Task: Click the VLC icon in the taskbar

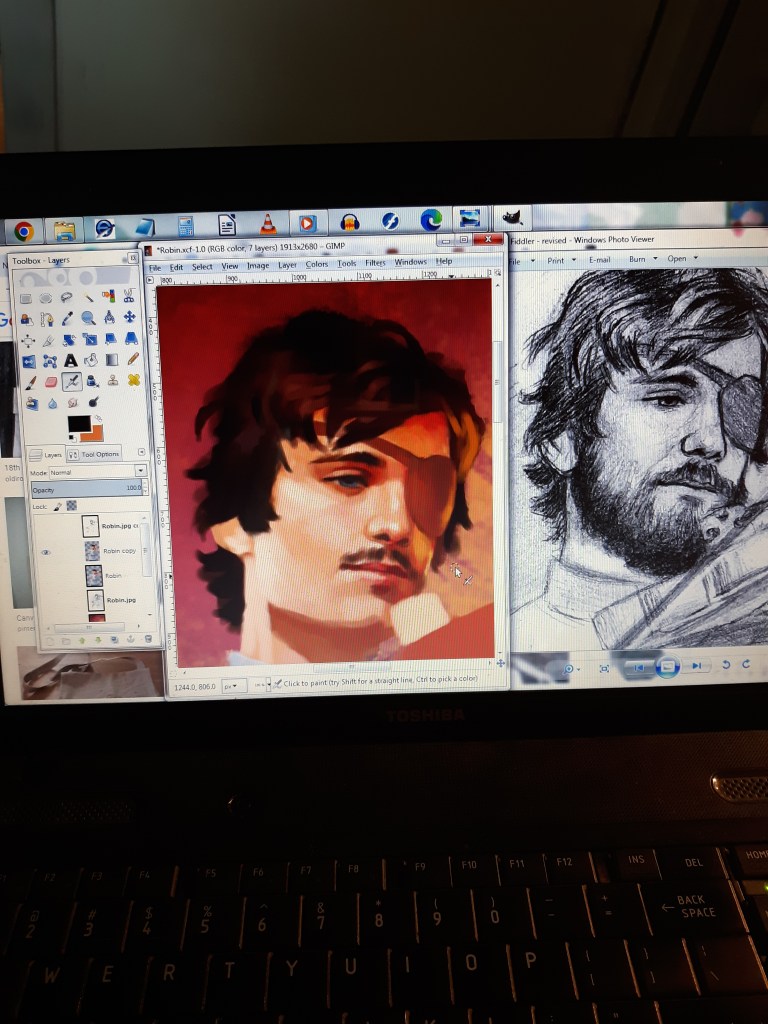Action: 268,224
